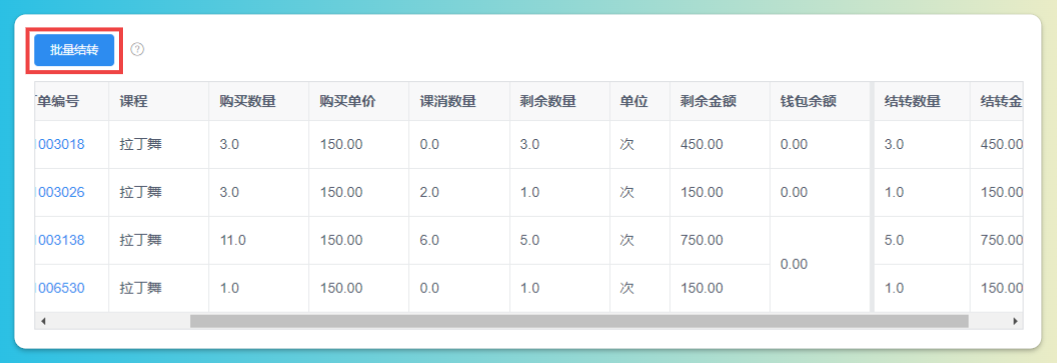Click 课消数量 6.0 in row 003138
This screenshot has height=363, width=1057.
429,240
